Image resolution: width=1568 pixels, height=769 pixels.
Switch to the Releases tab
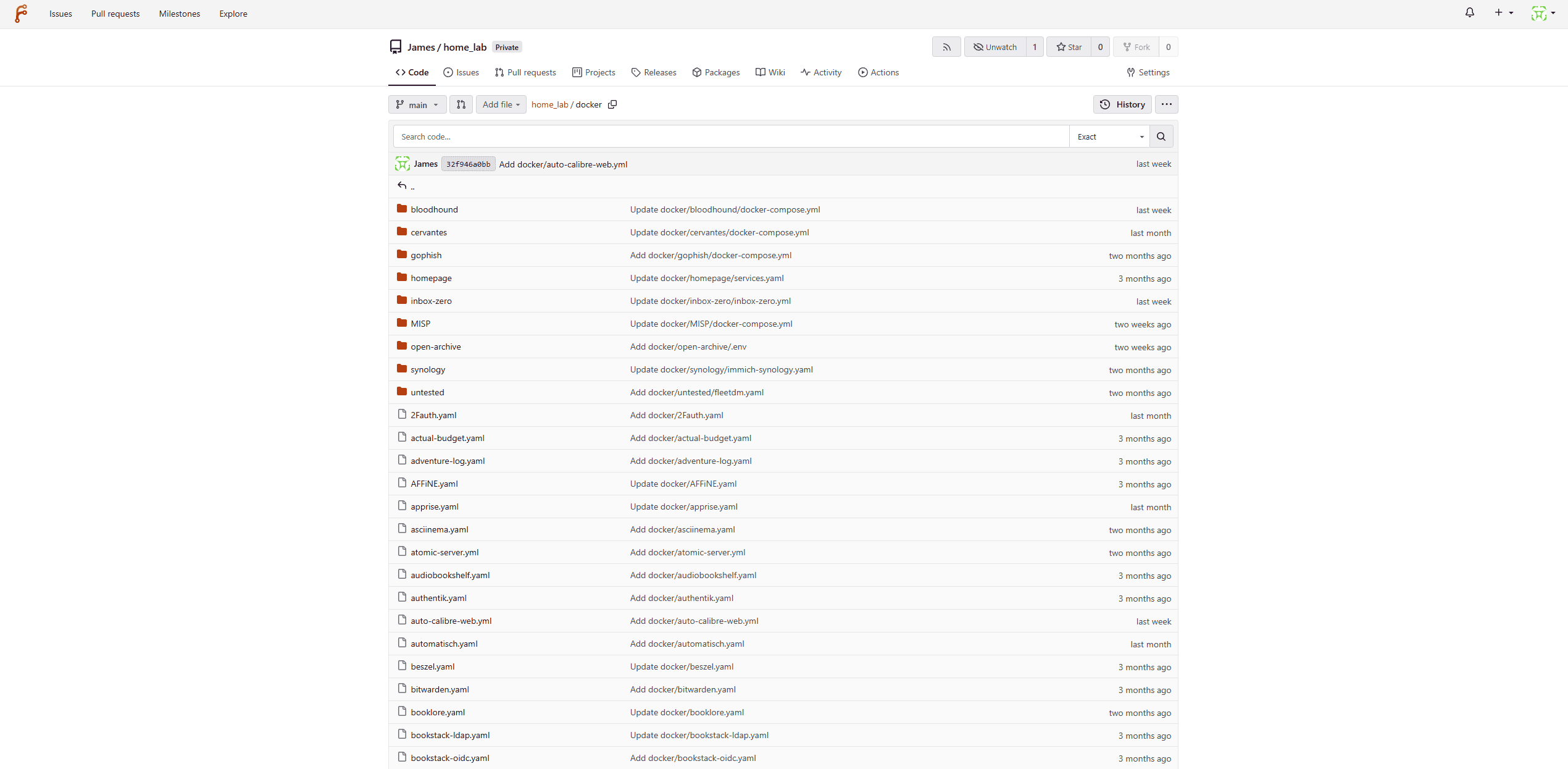click(x=654, y=72)
